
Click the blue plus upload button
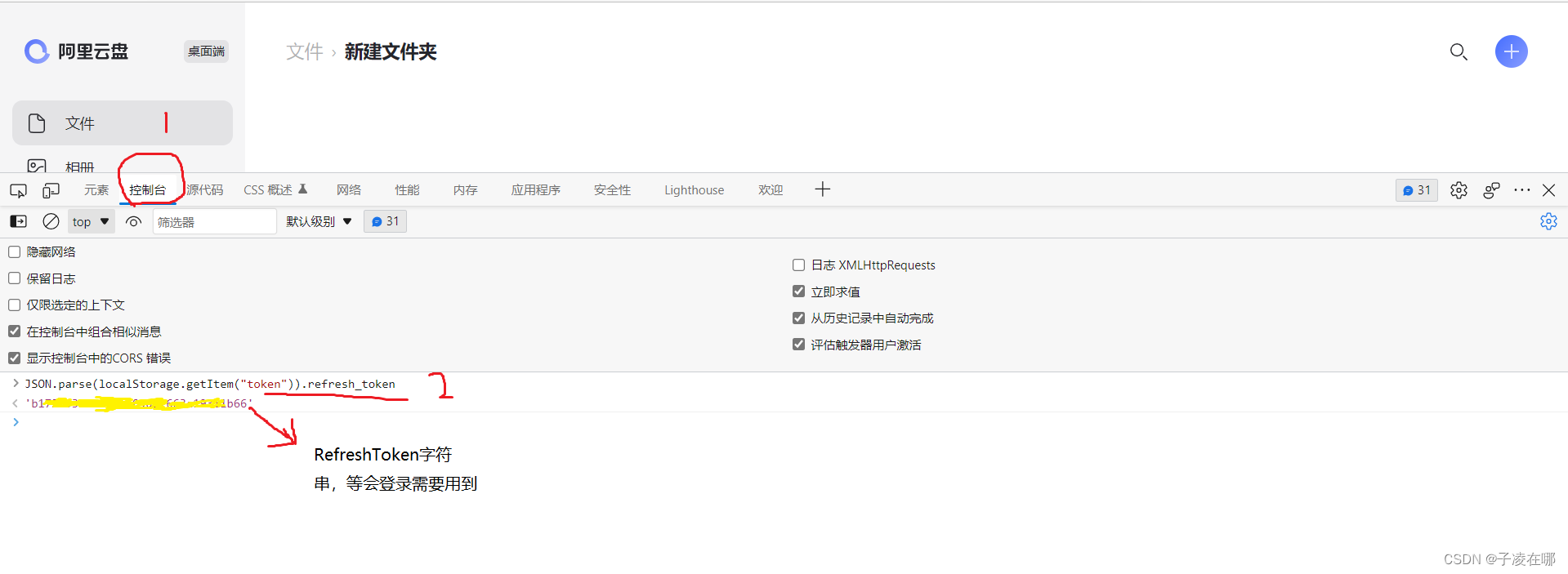pos(1512,51)
